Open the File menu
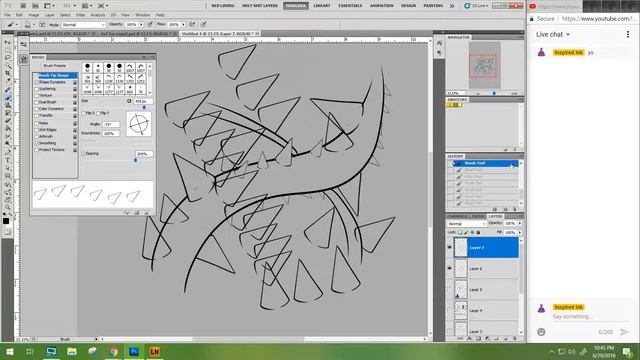Viewport: 640px width, 360px height. point(7,15)
